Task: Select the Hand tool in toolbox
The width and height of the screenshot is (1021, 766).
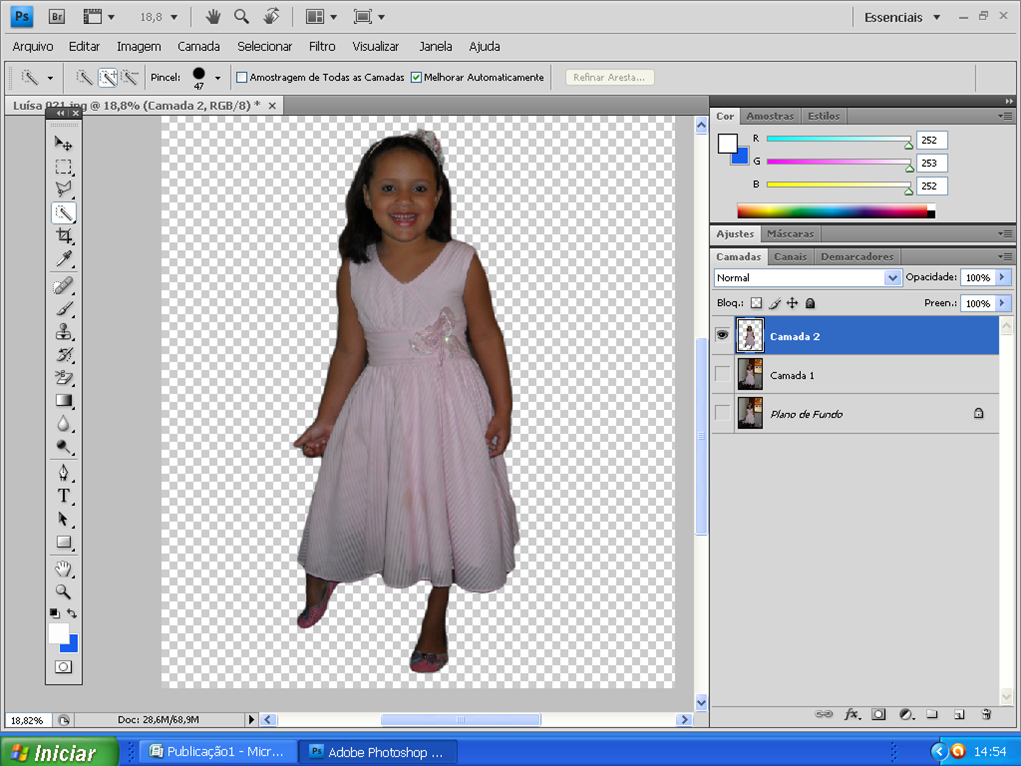Action: point(64,568)
